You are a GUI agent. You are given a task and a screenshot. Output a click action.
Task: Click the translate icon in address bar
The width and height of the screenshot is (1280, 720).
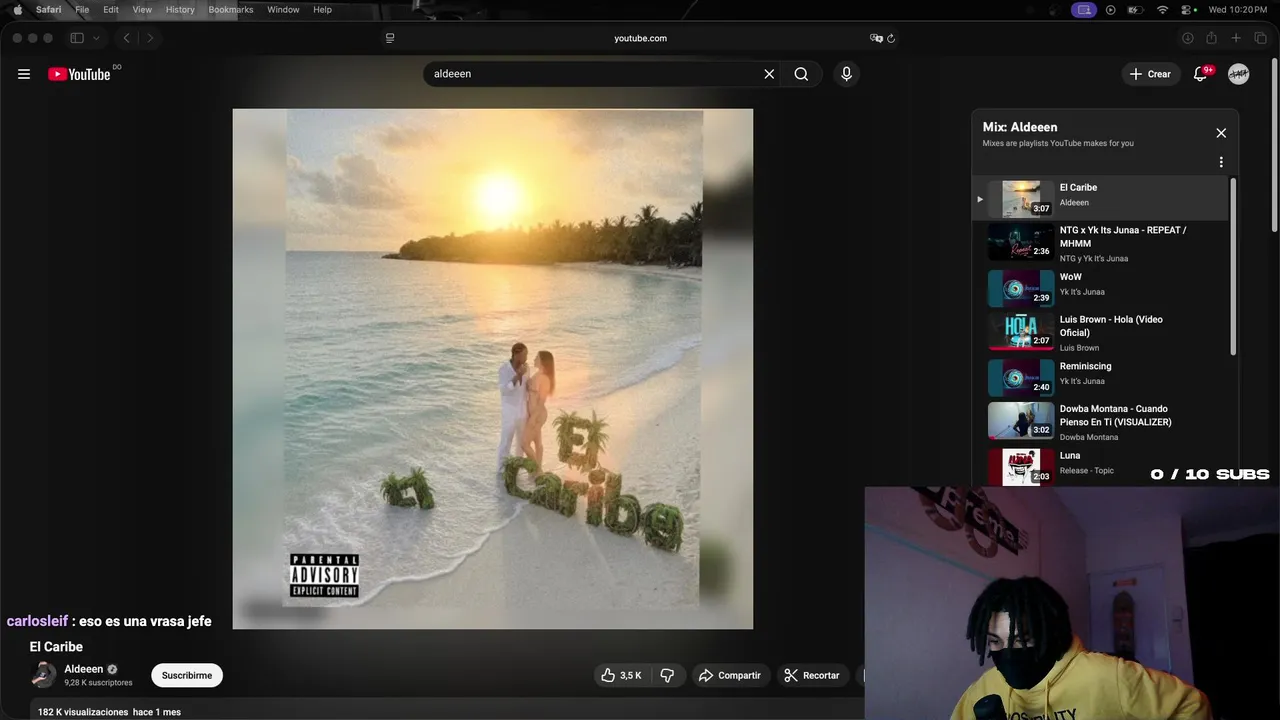(876, 38)
